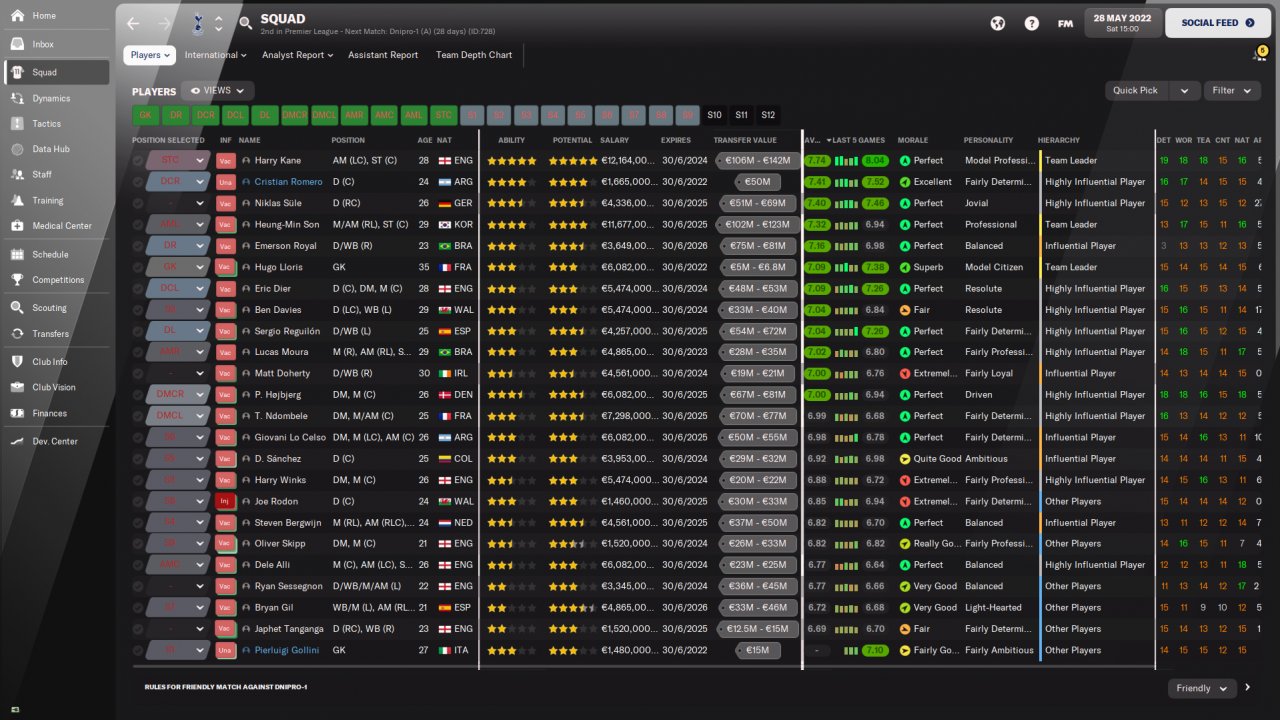This screenshot has height=720, width=1280.
Task: Click the FM logo icon
Action: point(1065,23)
